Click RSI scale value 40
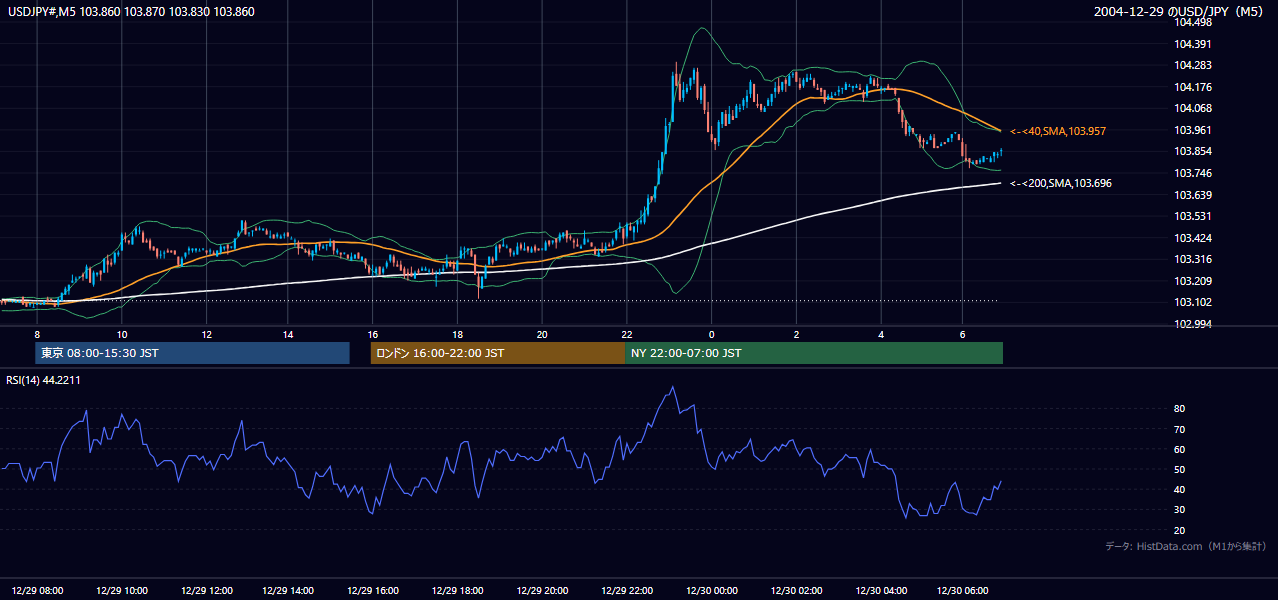Screen dimensions: 1278x600 click(1180, 489)
